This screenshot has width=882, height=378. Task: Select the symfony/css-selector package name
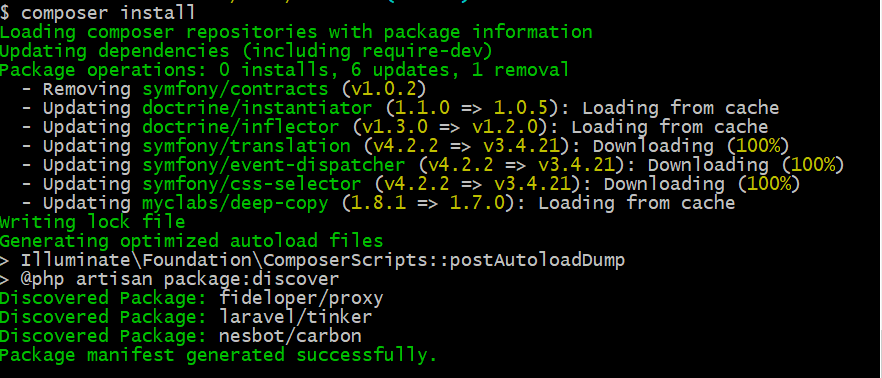(x=251, y=184)
